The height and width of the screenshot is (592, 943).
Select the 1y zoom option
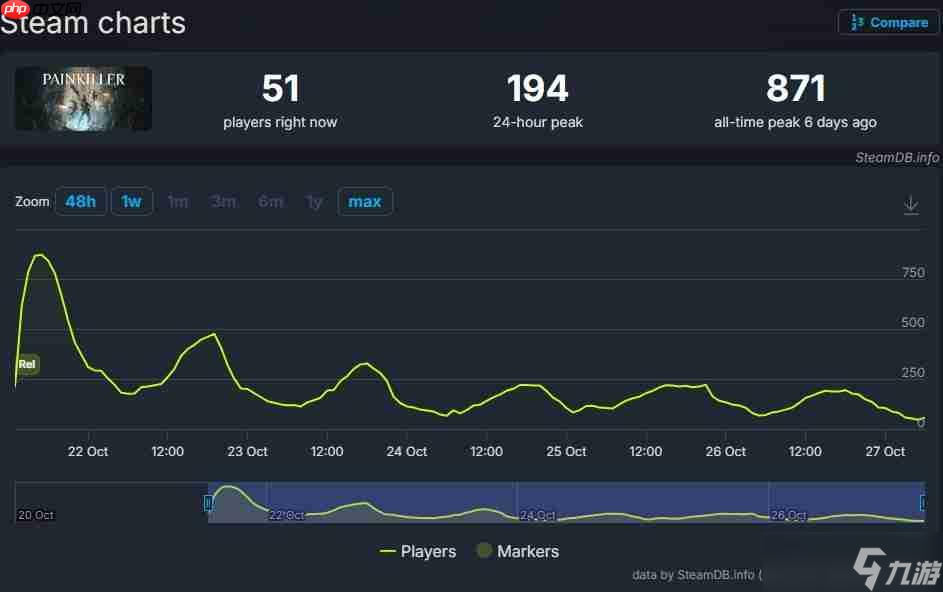pyautogui.click(x=314, y=202)
